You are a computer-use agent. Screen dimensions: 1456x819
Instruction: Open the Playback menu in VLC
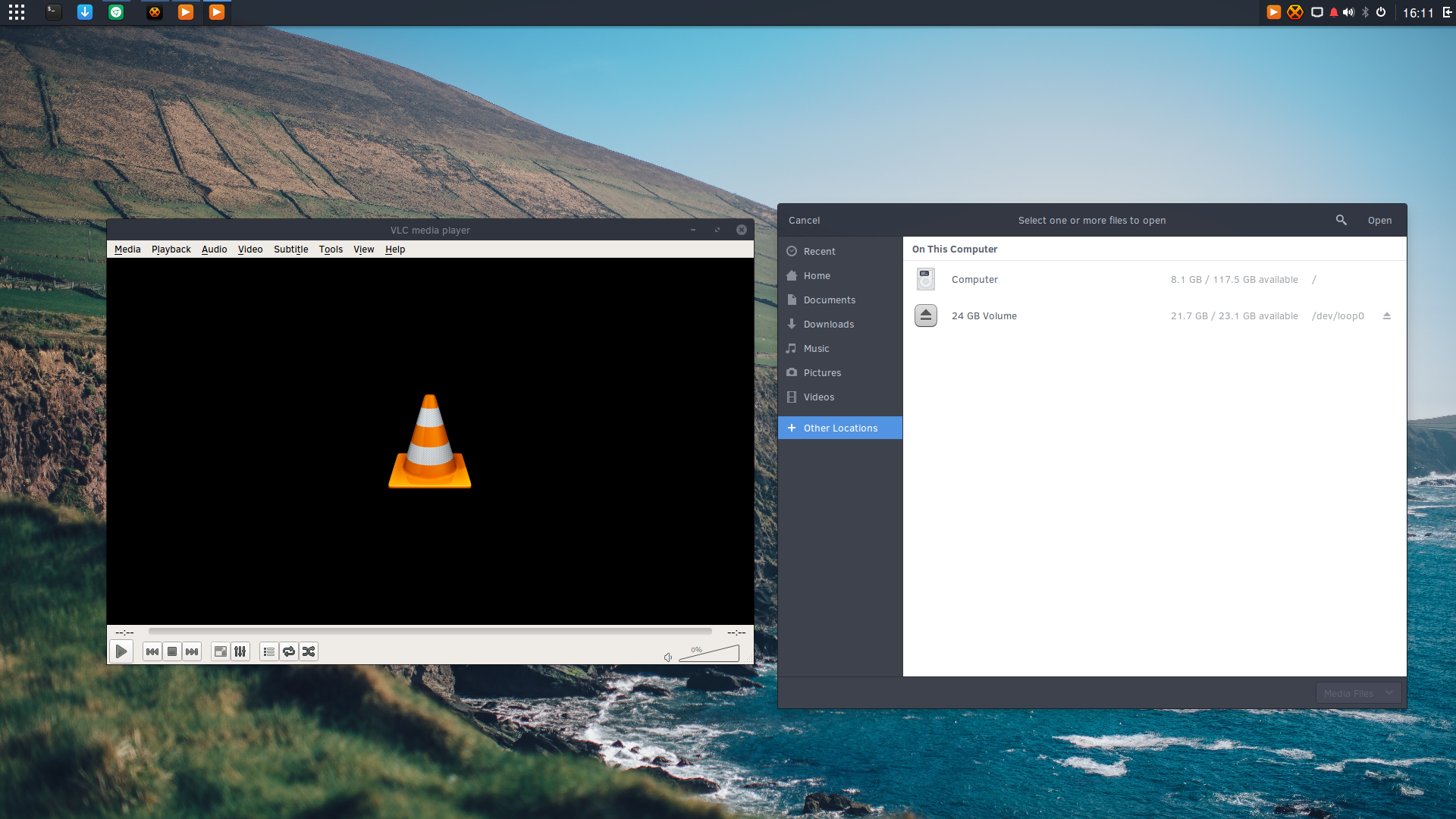point(171,249)
